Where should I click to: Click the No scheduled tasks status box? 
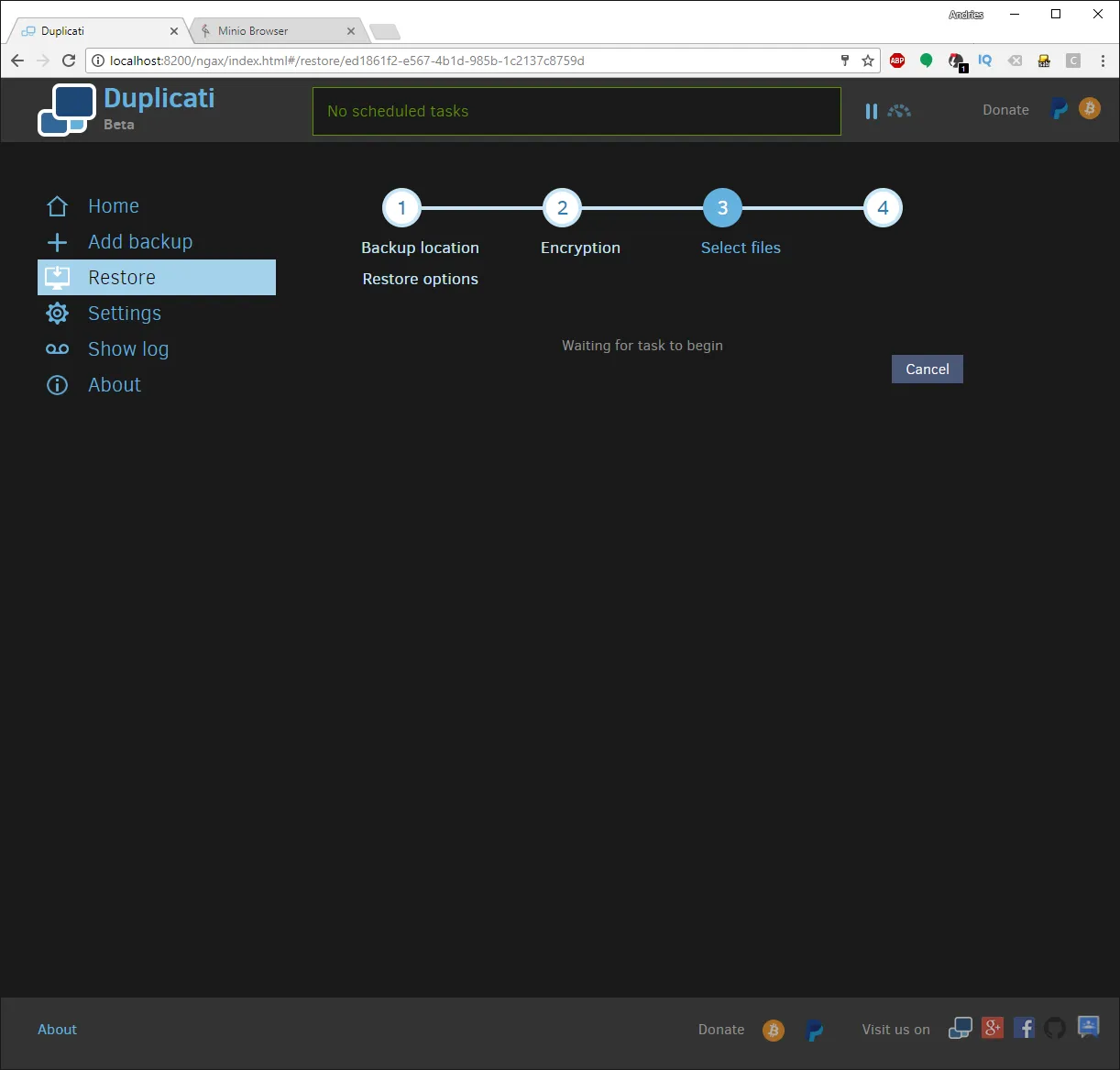[576, 111]
